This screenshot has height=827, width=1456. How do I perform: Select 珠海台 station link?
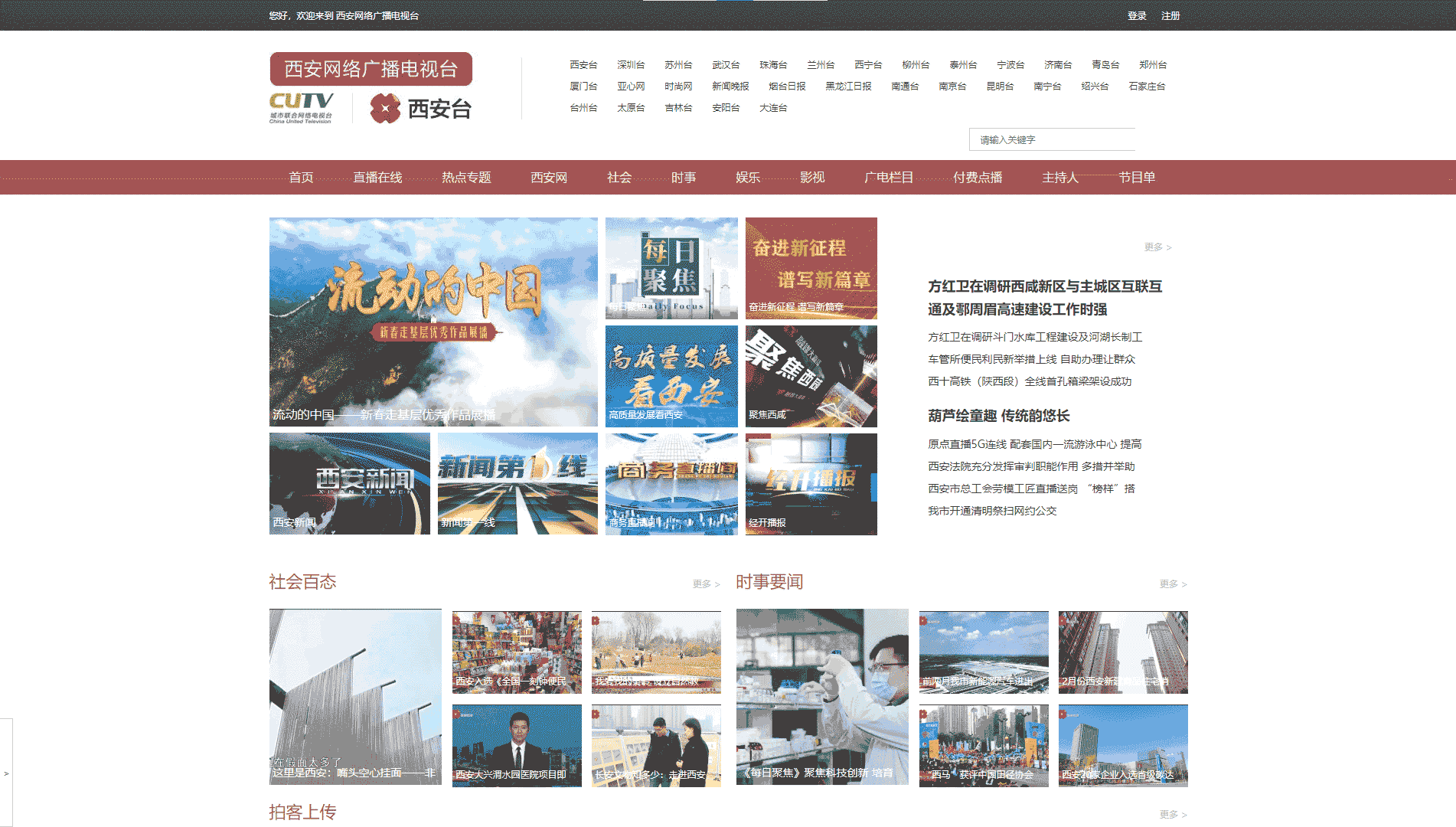(773, 65)
